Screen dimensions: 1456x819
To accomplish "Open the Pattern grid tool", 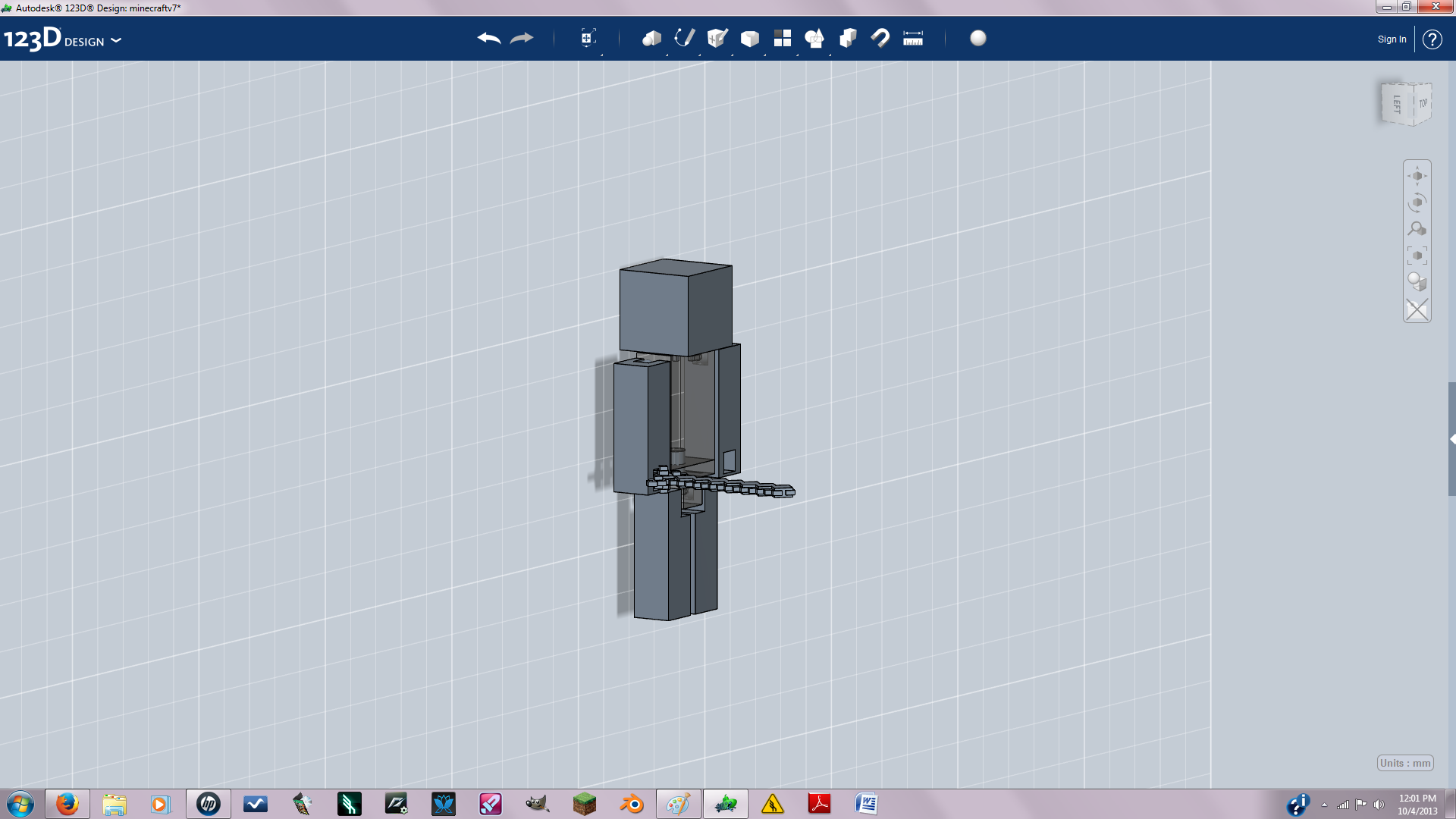I will coord(782,38).
